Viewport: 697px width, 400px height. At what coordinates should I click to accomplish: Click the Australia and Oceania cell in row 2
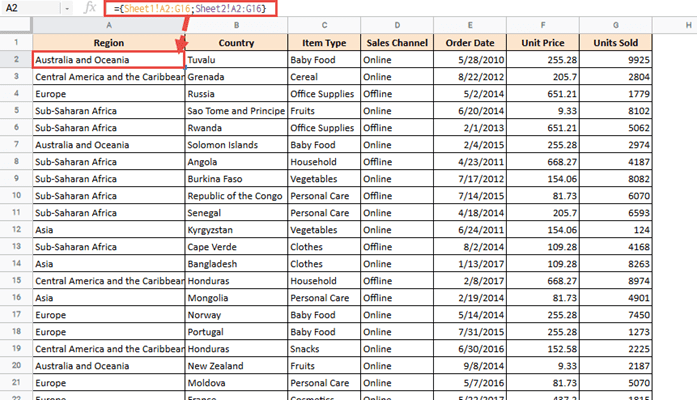108,60
